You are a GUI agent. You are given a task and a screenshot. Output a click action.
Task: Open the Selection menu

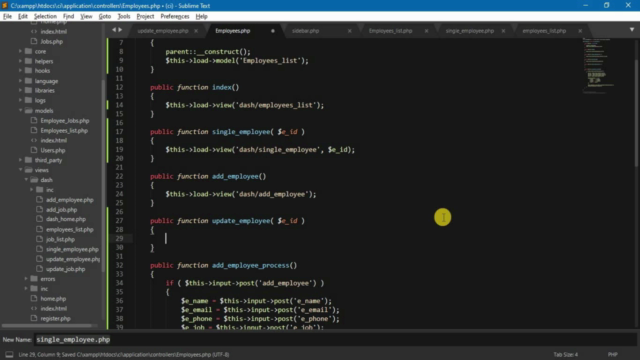[45, 16]
